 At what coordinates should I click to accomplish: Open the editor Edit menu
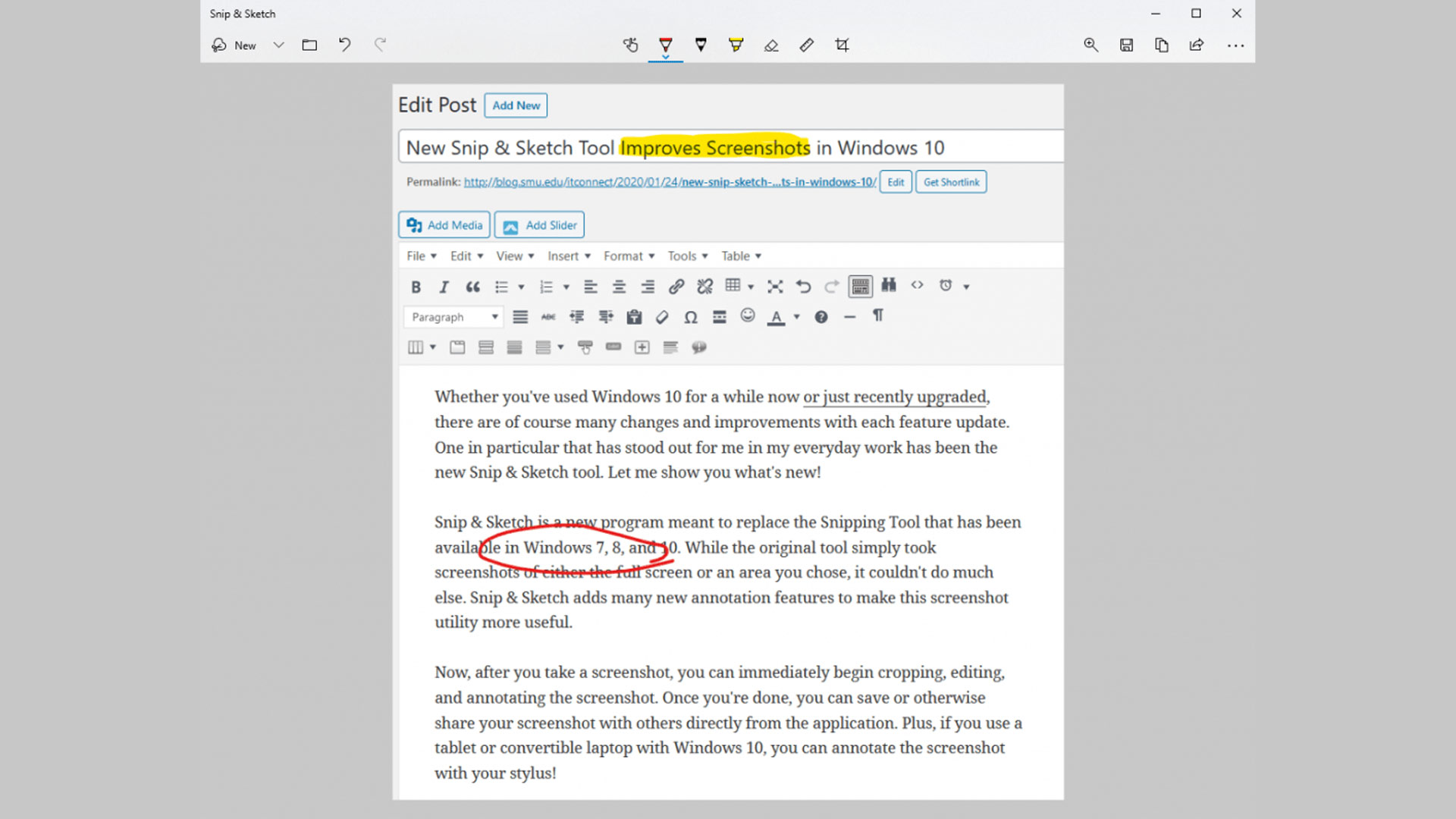tap(466, 256)
